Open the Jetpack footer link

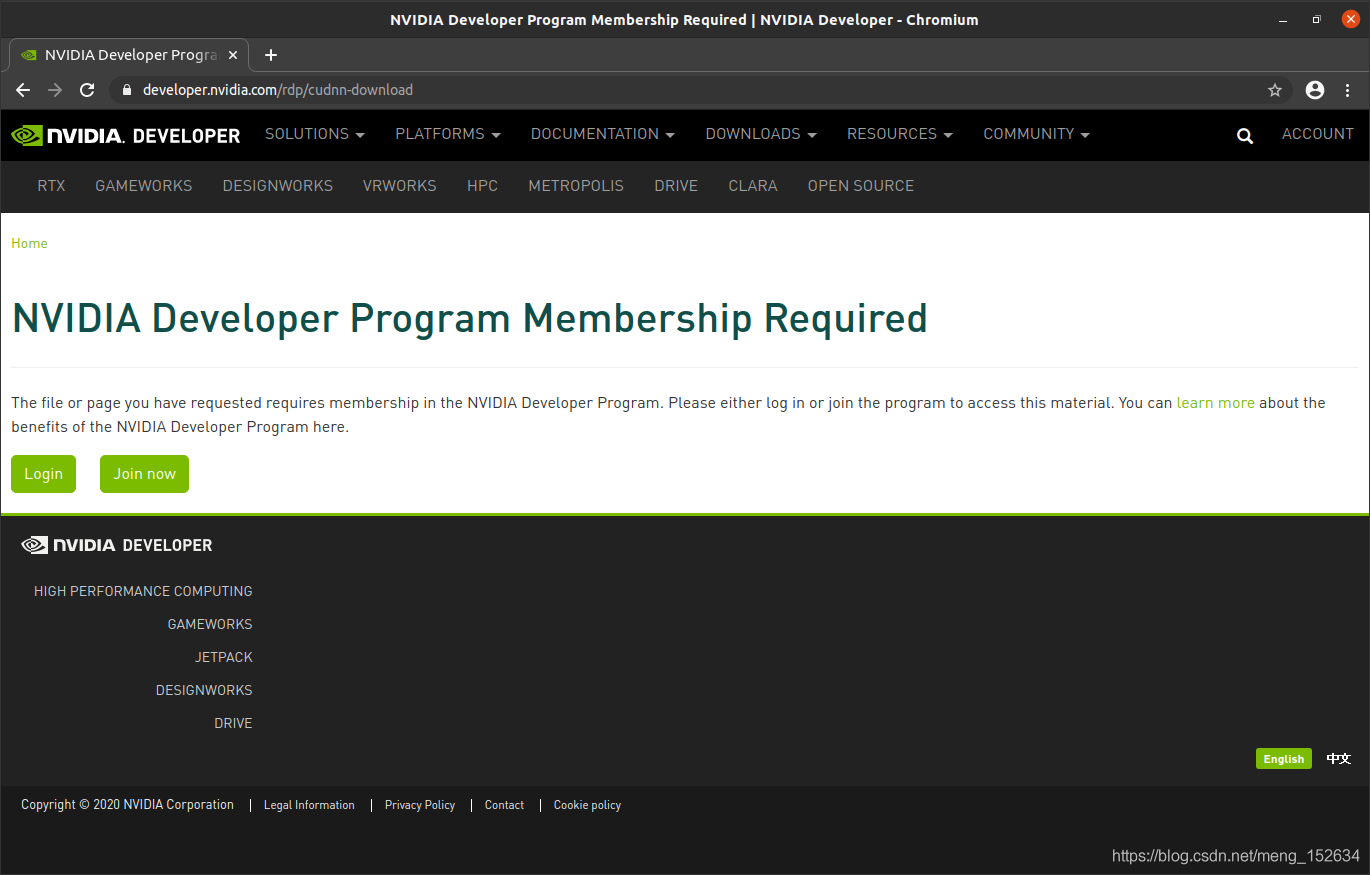tap(224, 657)
